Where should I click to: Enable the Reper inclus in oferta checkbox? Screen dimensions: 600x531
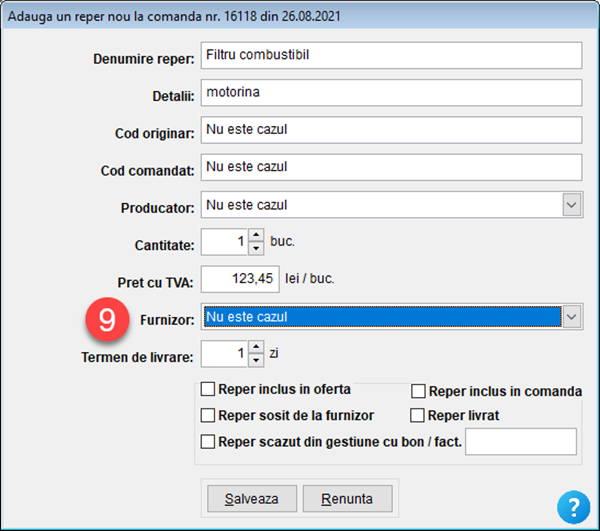tap(208, 389)
